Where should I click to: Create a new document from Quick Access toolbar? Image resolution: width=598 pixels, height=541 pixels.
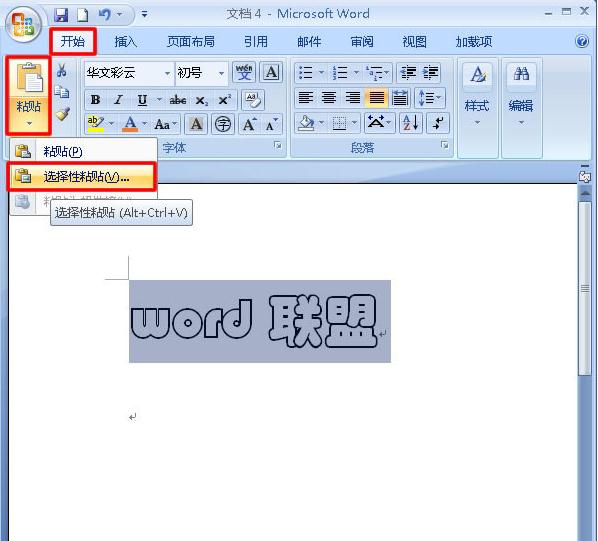click(82, 15)
